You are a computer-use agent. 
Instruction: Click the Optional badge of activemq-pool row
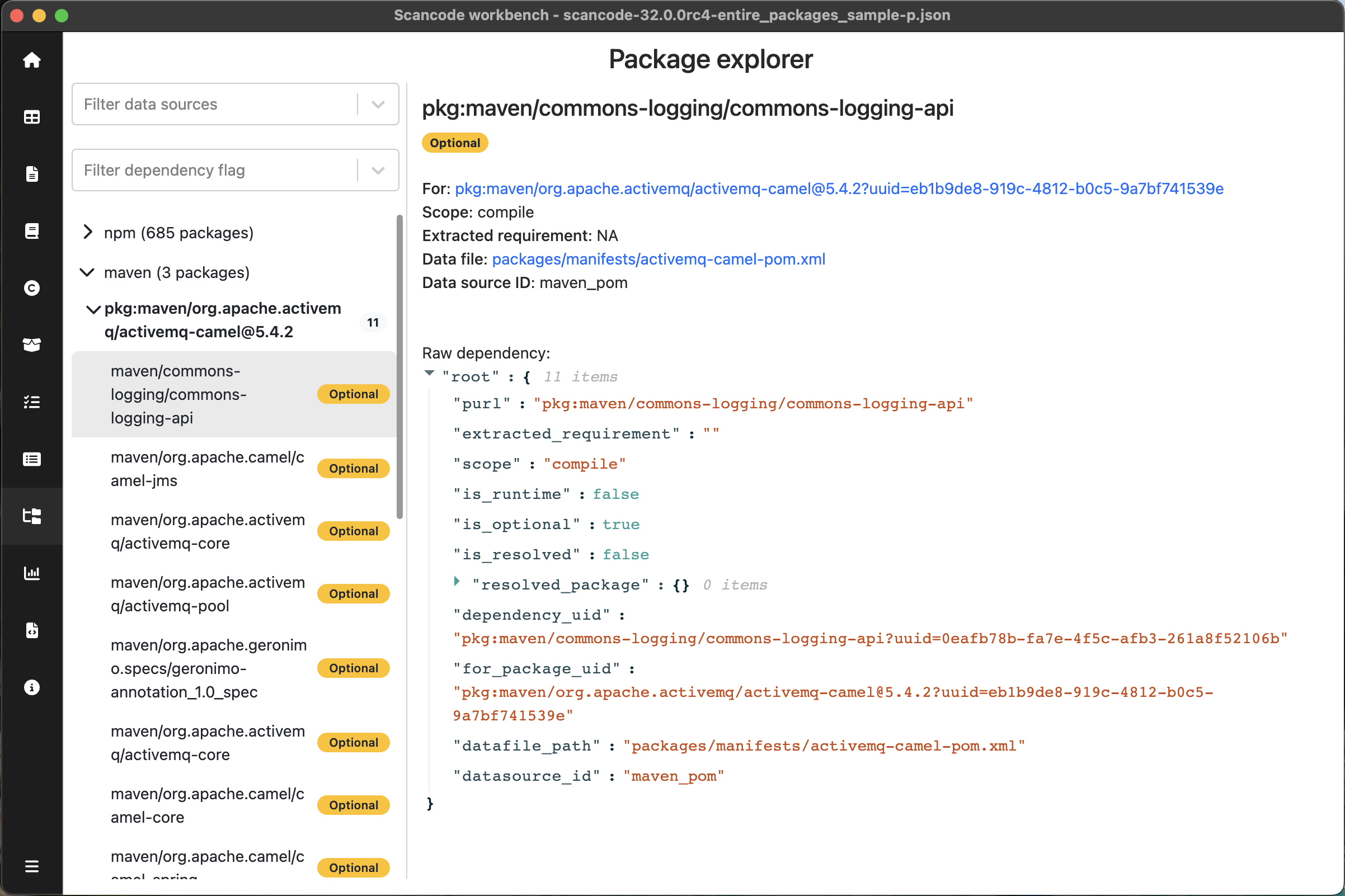(x=353, y=594)
